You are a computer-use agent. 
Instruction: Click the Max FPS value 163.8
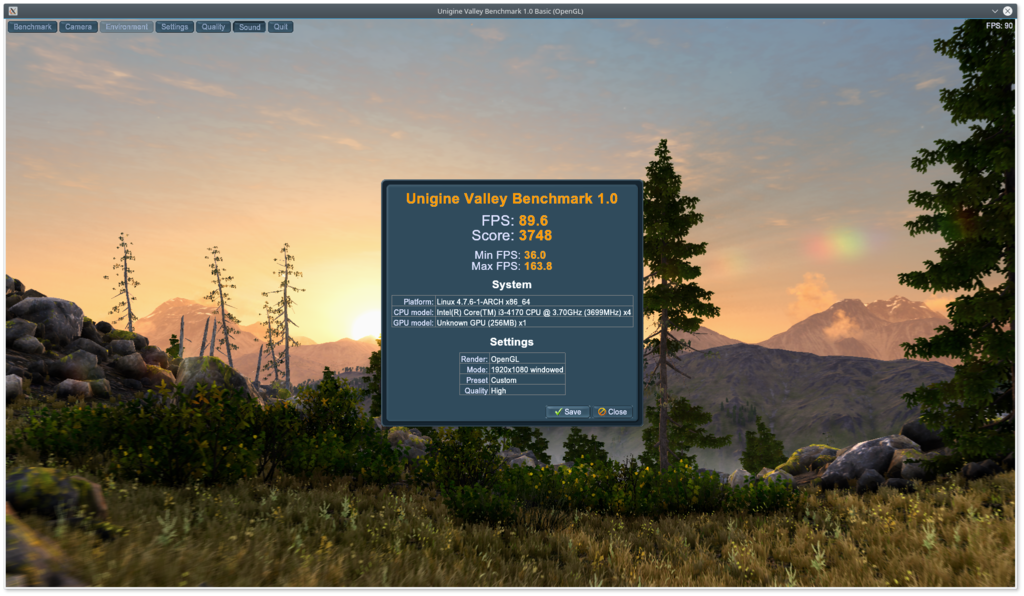point(538,266)
